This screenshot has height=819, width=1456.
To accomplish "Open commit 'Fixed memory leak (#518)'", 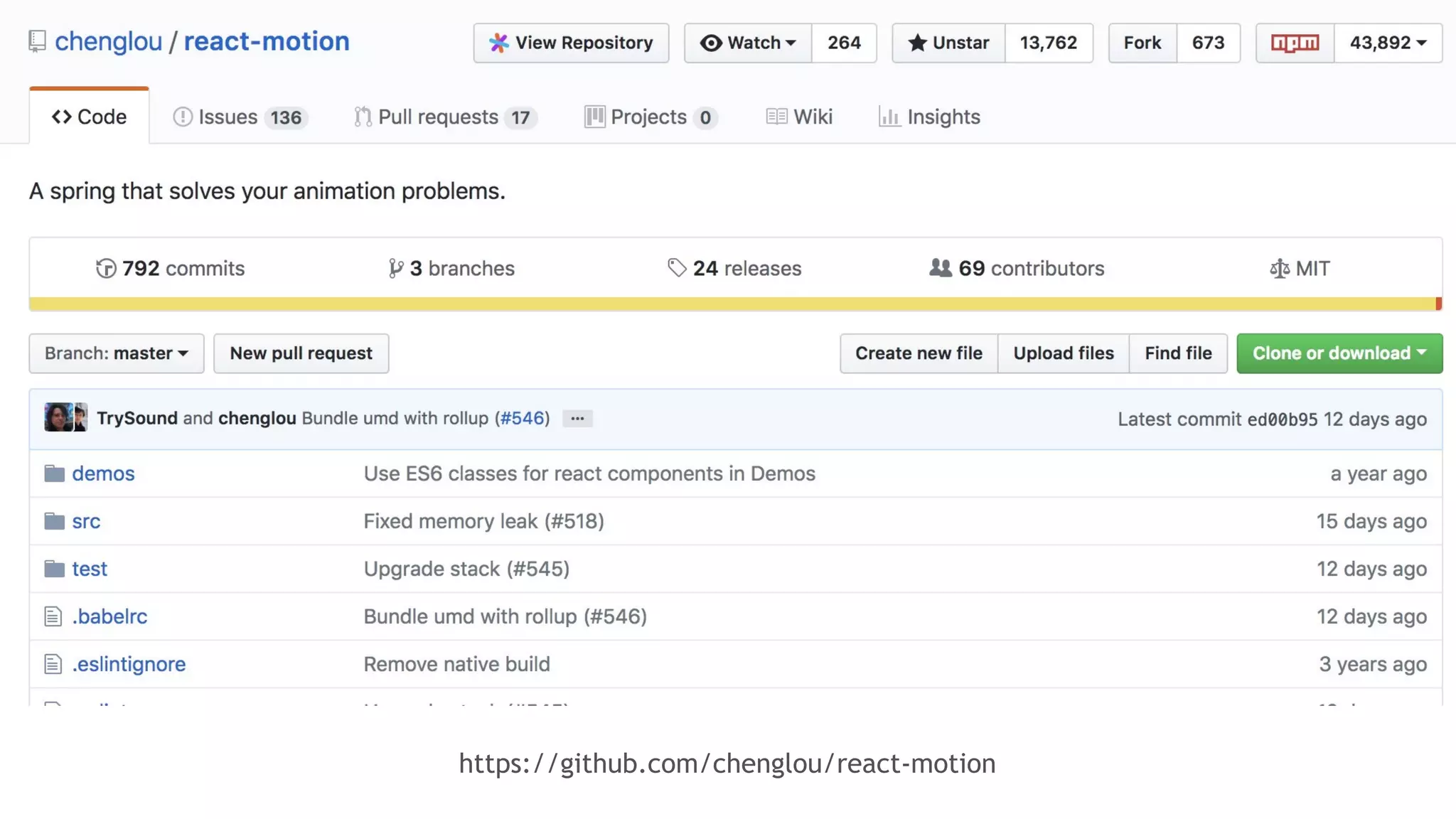I will tap(484, 521).
